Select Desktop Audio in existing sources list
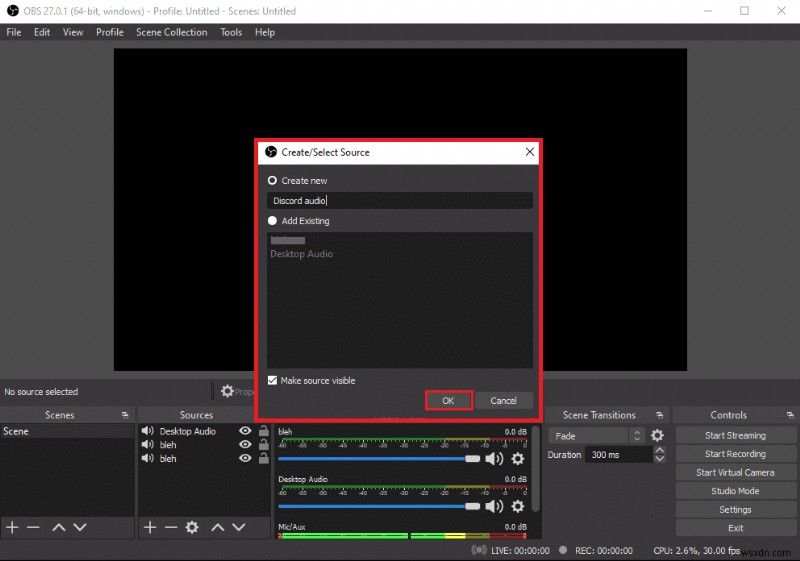The image size is (800, 561). point(302,253)
